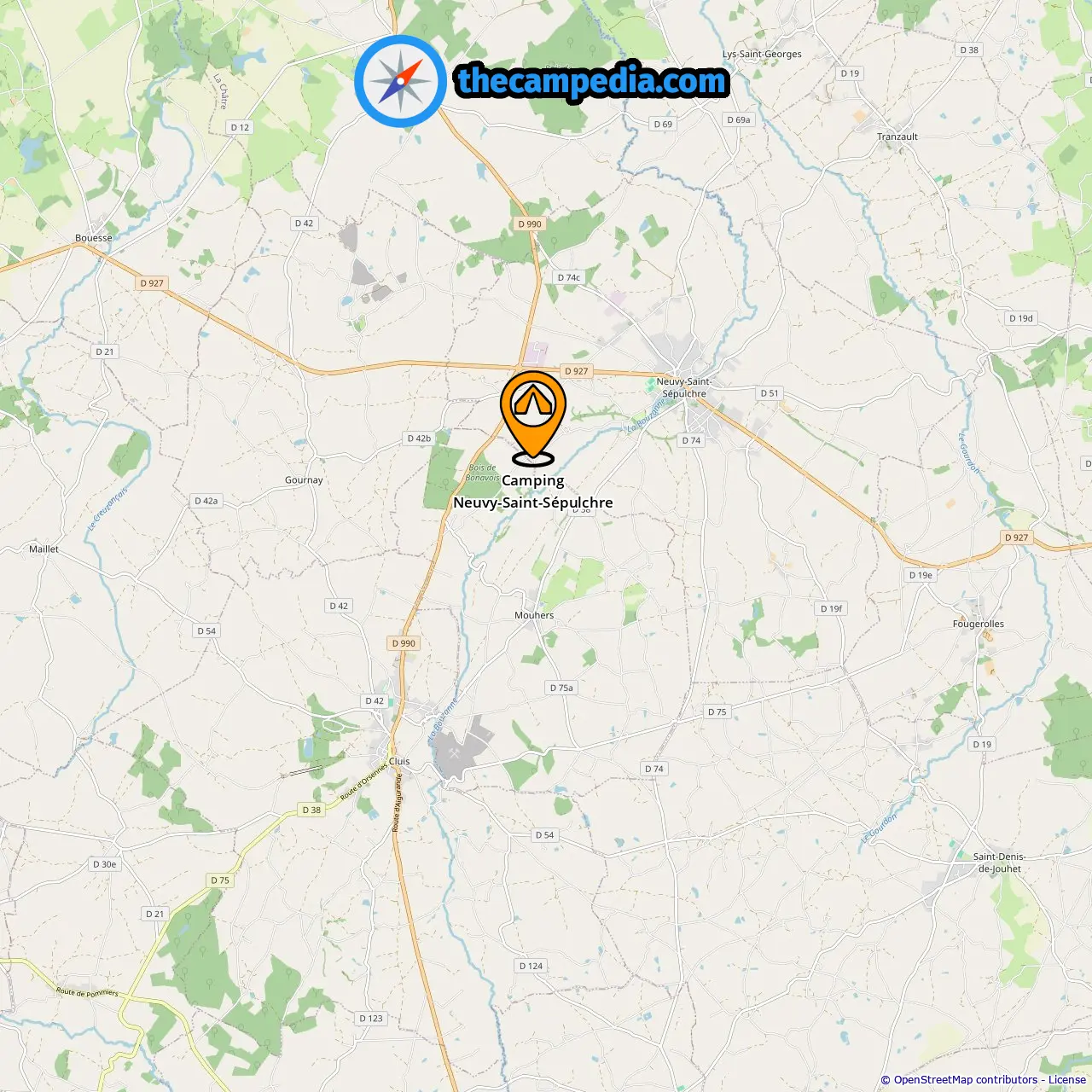Screen dimensions: 1092x1092
Task: Click the Cluis town label
Action: pos(399,761)
